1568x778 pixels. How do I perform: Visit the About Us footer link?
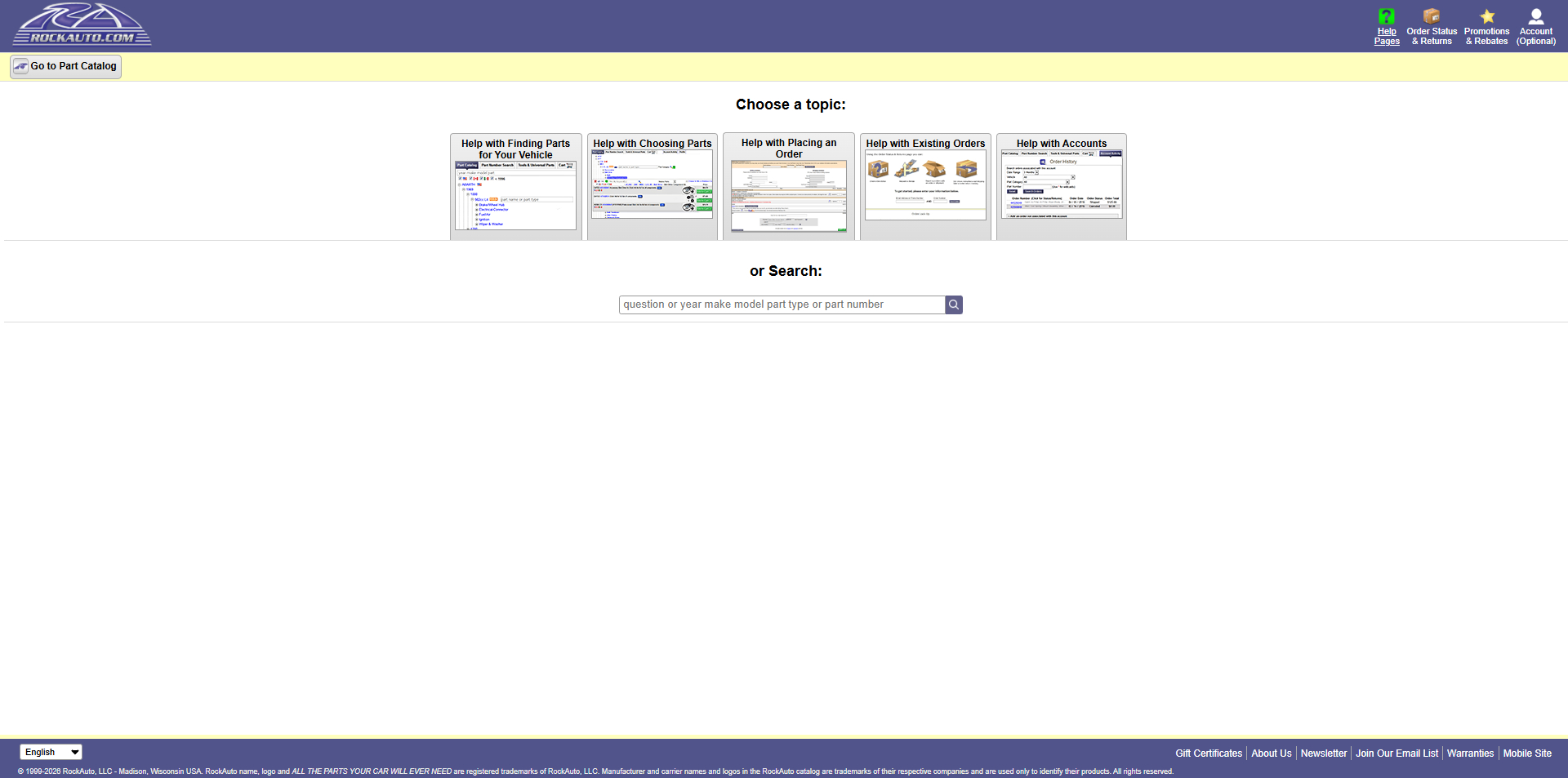coord(1271,754)
